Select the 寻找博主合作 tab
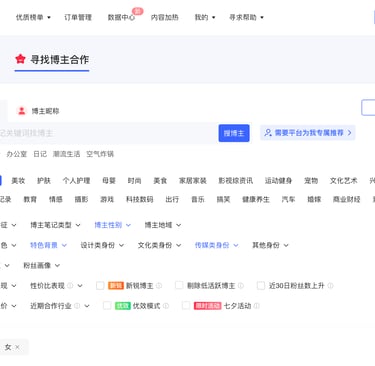Screen dimensions: 375x366 (52, 60)
